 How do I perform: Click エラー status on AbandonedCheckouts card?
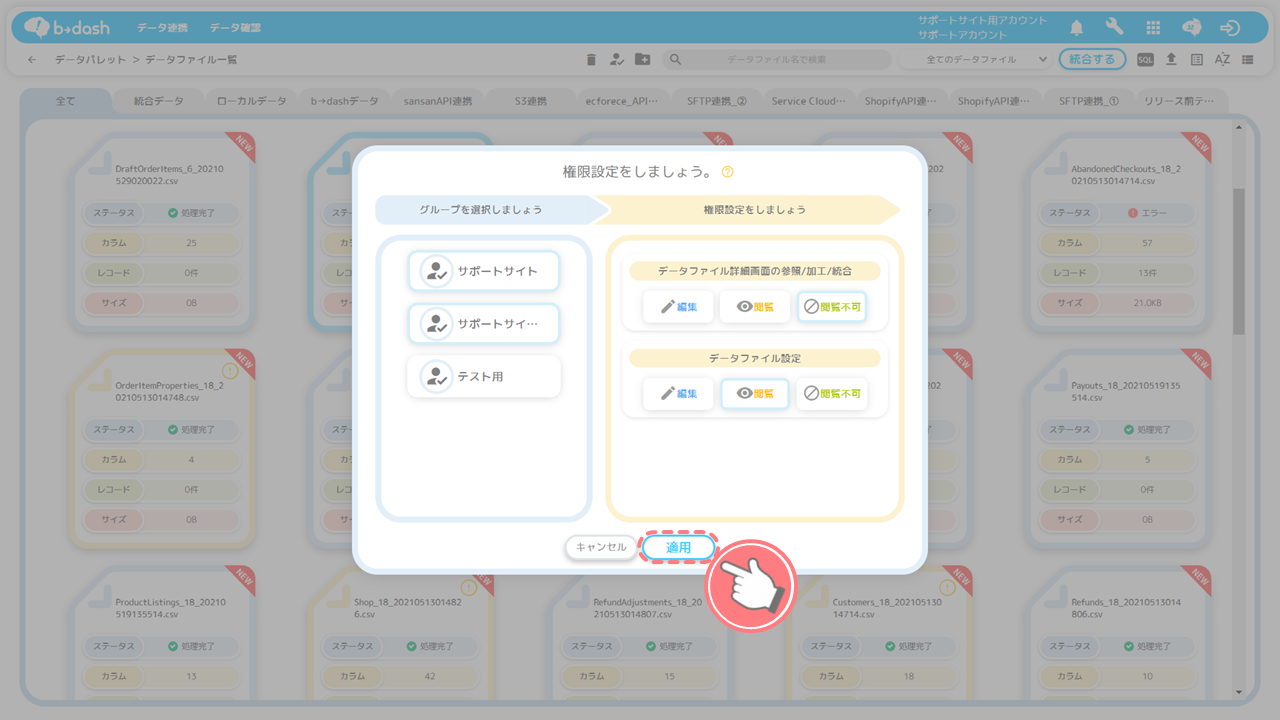click(1145, 213)
